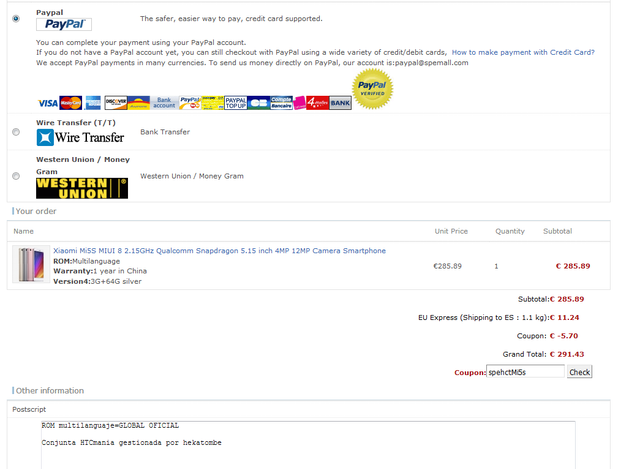
Task: Click the 'Western Union / Money Gram' description text
Action: (192, 176)
